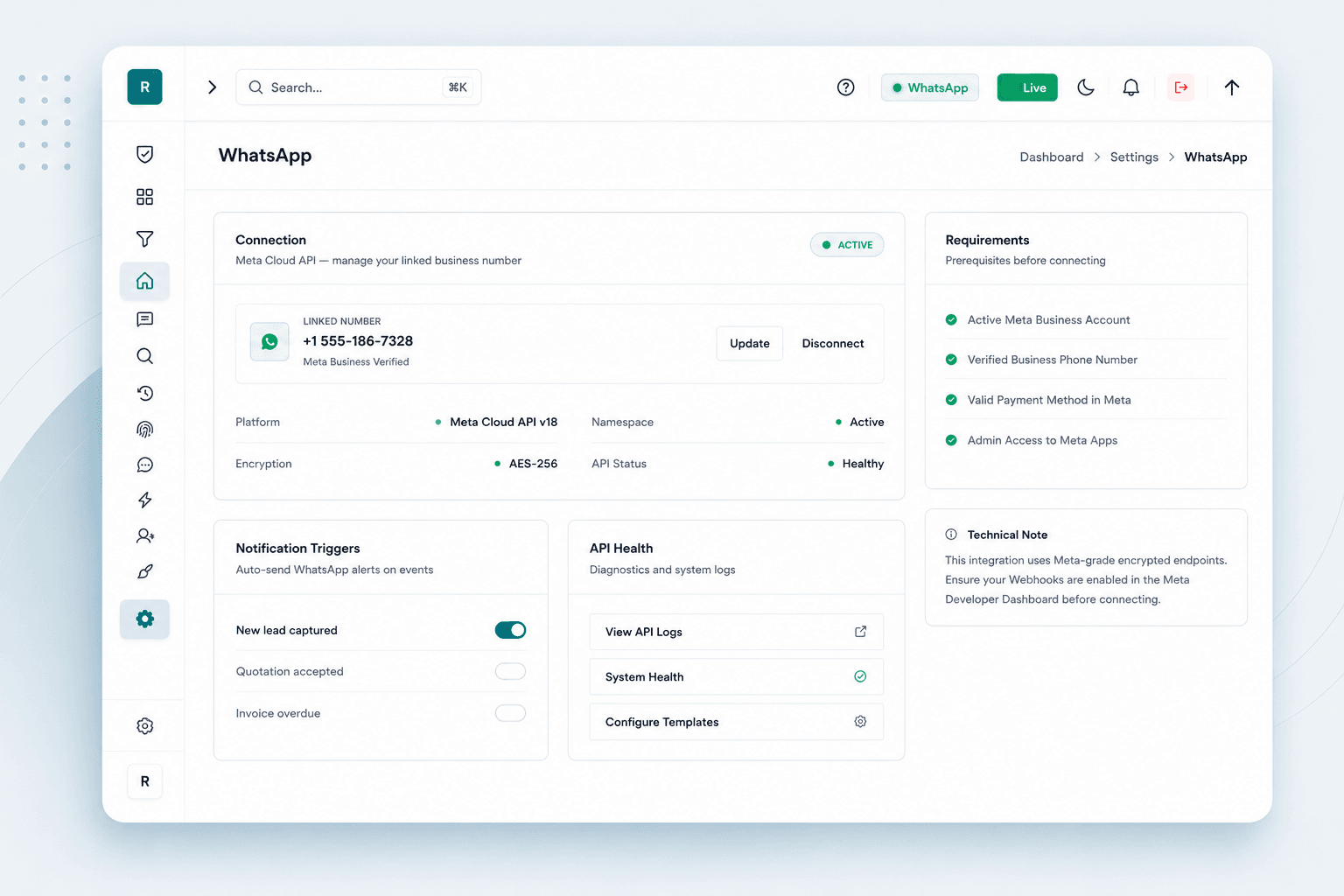Click the red logout icon

click(1181, 87)
